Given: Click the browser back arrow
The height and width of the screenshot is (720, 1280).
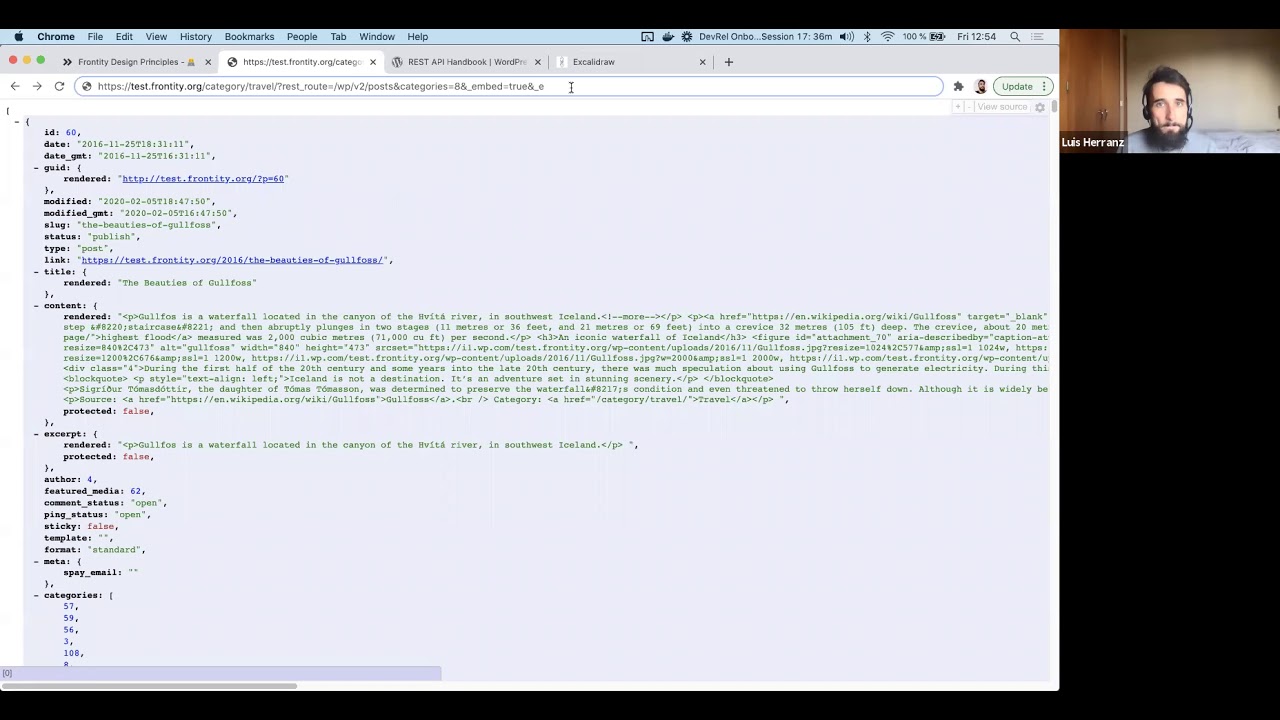Looking at the screenshot, I should tap(15, 86).
